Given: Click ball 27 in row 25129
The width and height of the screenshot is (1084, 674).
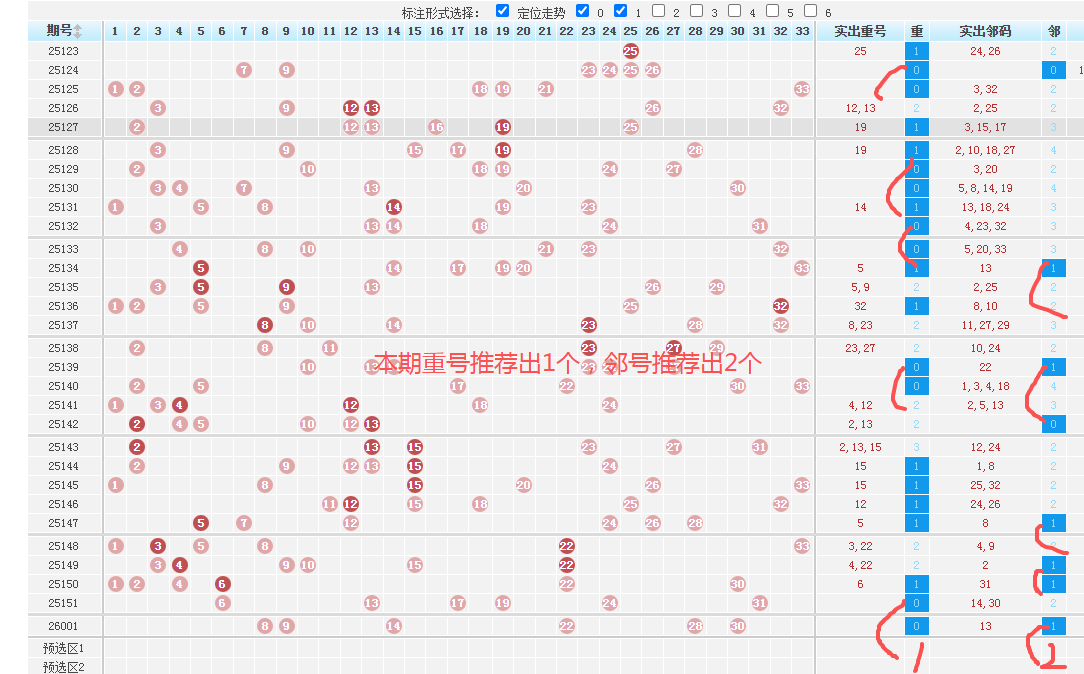Looking at the screenshot, I should (673, 169).
